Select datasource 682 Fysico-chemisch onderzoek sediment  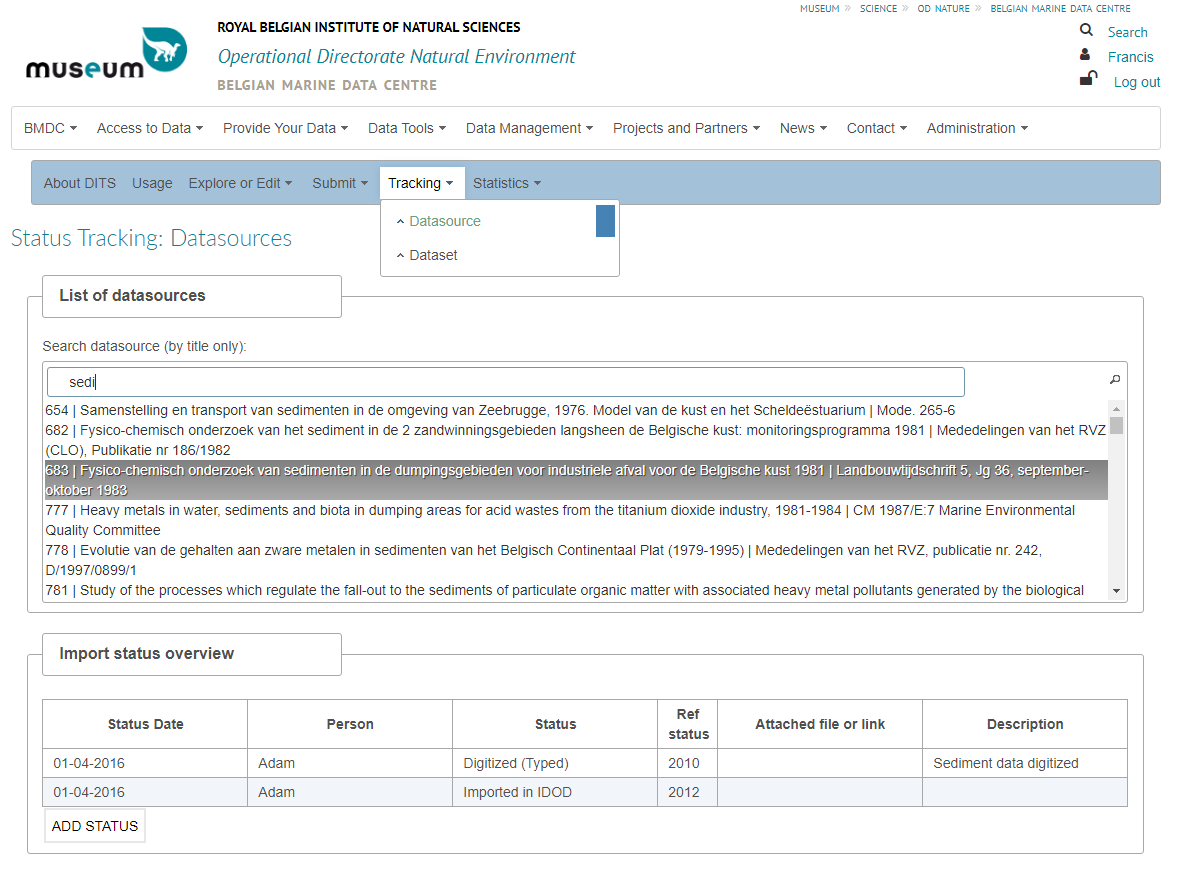(x=576, y=440)
